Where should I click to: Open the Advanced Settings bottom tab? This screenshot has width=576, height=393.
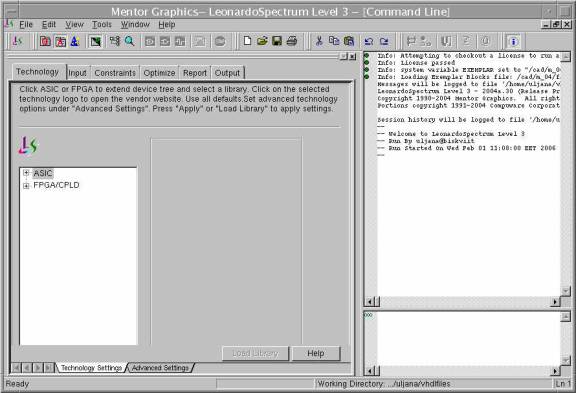(x=160, y=368)
